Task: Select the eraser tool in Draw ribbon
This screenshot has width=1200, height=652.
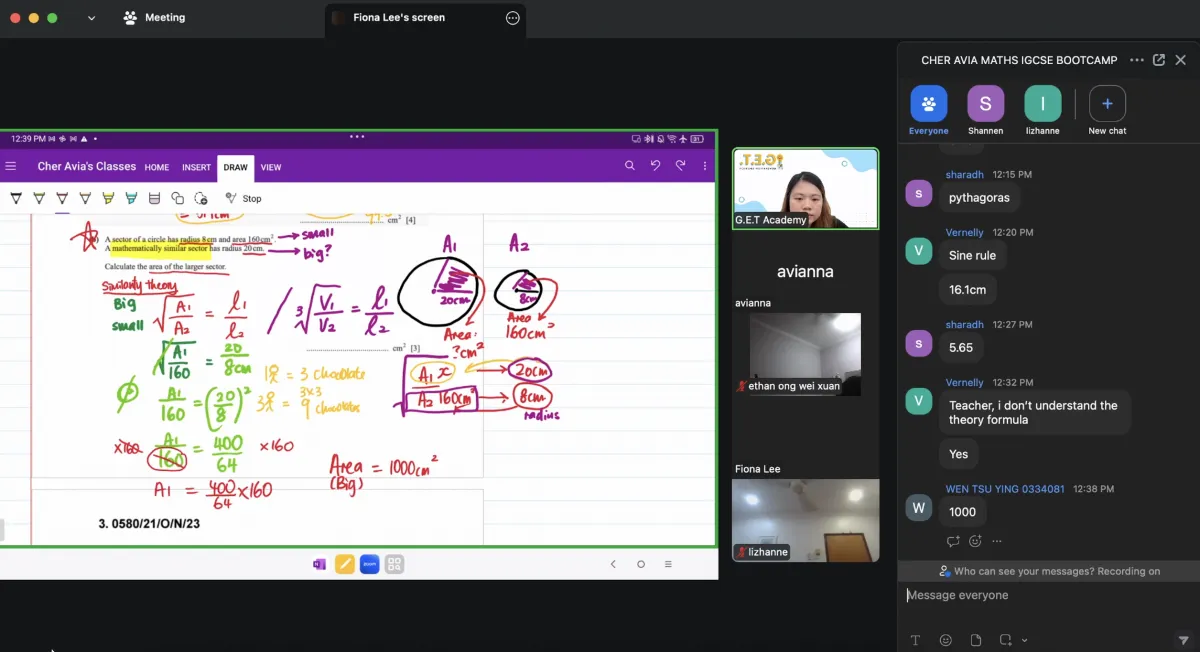Action: pos(154,198)
